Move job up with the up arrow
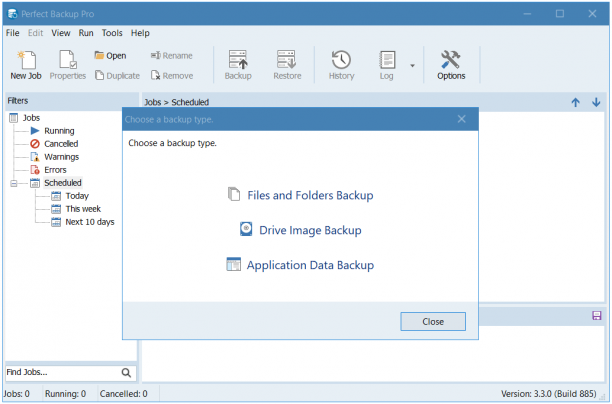 (x=575, y=102)
